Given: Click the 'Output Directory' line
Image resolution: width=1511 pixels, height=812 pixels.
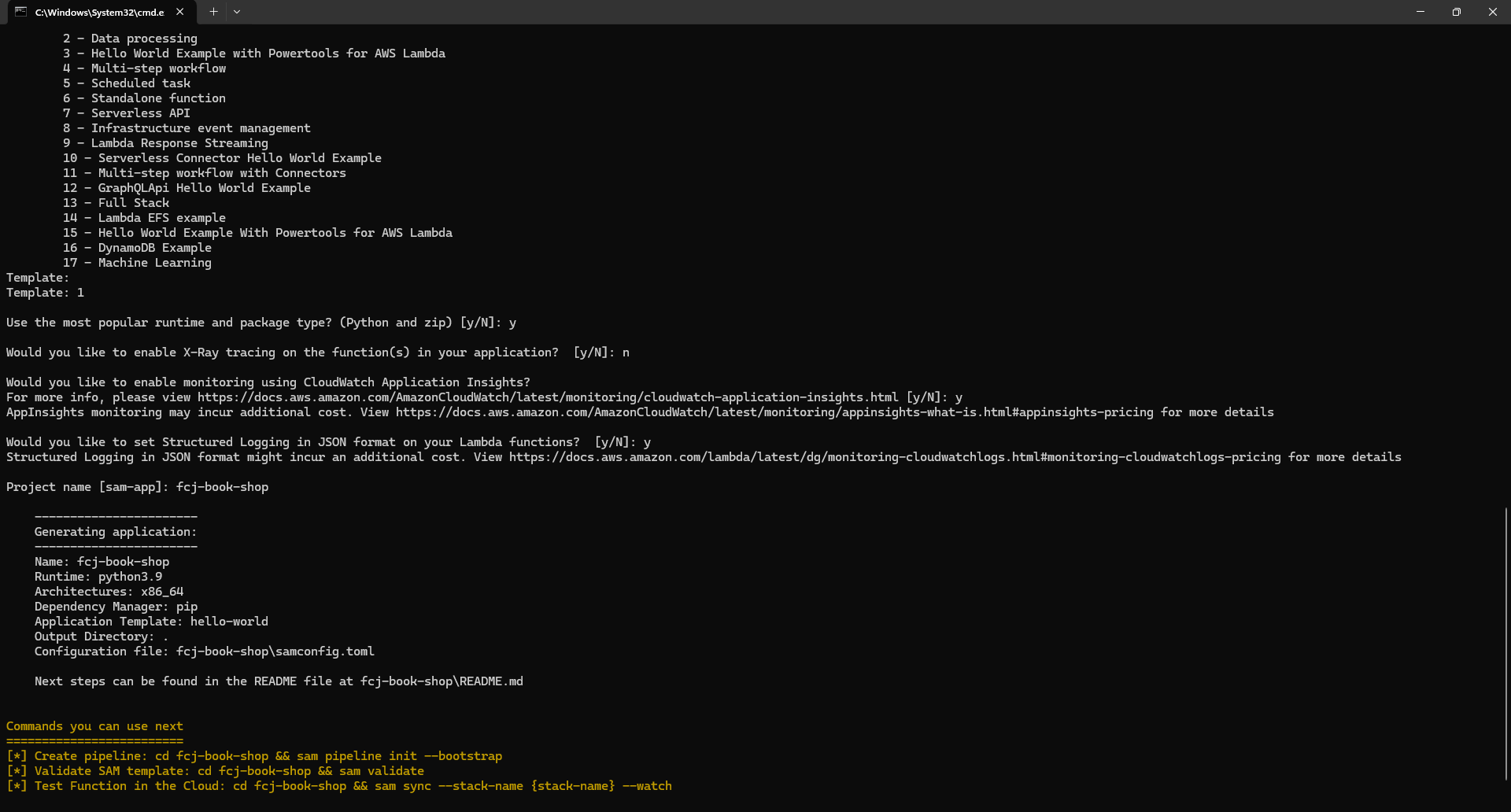Looking at the screenshot, I should (x=102, y=637).
